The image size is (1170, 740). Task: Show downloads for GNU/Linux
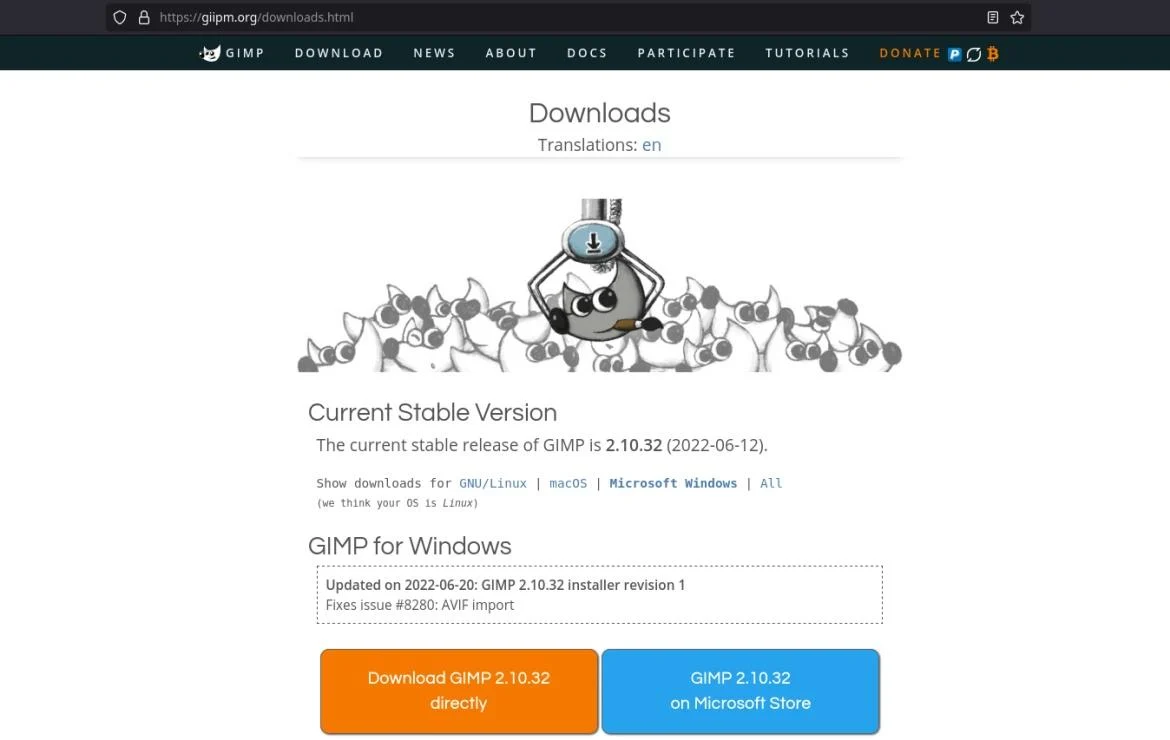[493, 483]
